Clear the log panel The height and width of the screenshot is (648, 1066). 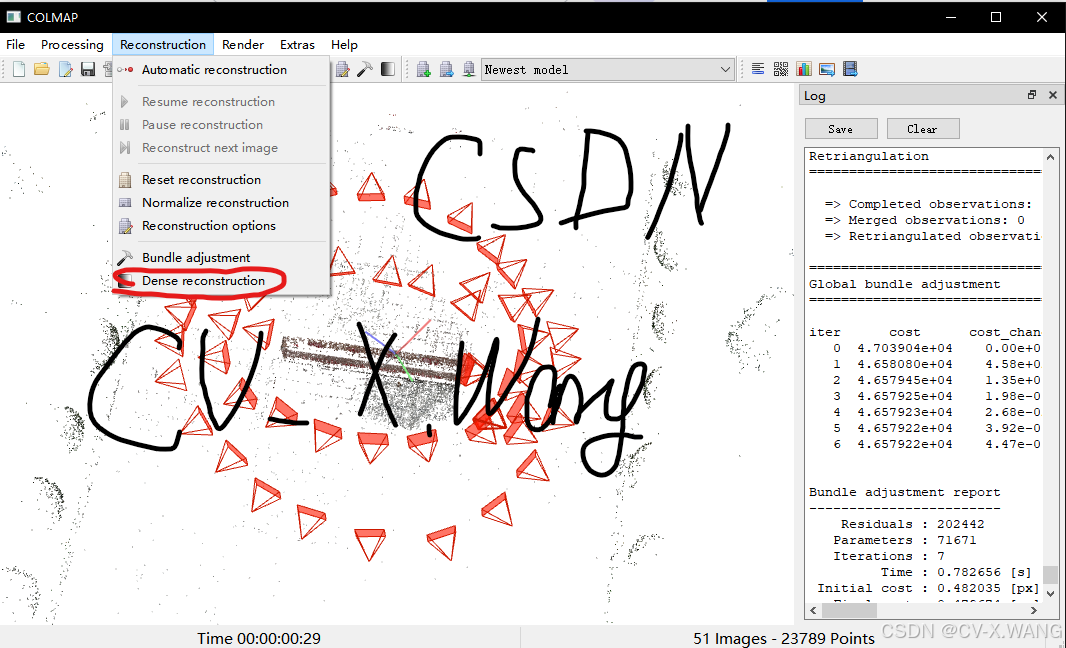click(x=922, y=128)
